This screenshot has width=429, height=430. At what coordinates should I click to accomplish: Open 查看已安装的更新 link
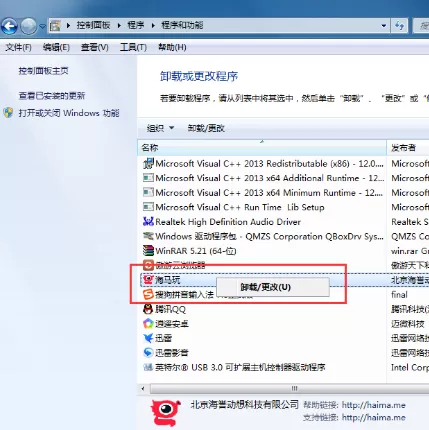pyautogui.click(x=52, y=96)
